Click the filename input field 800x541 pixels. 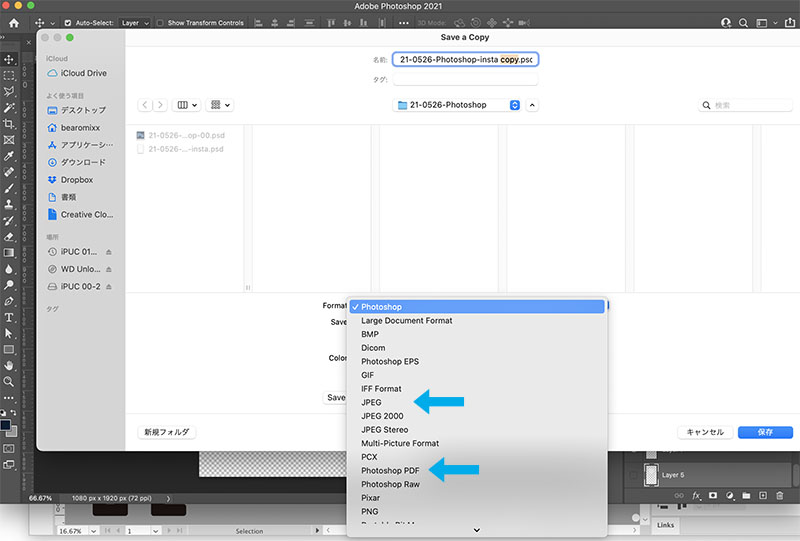(465, 59)
